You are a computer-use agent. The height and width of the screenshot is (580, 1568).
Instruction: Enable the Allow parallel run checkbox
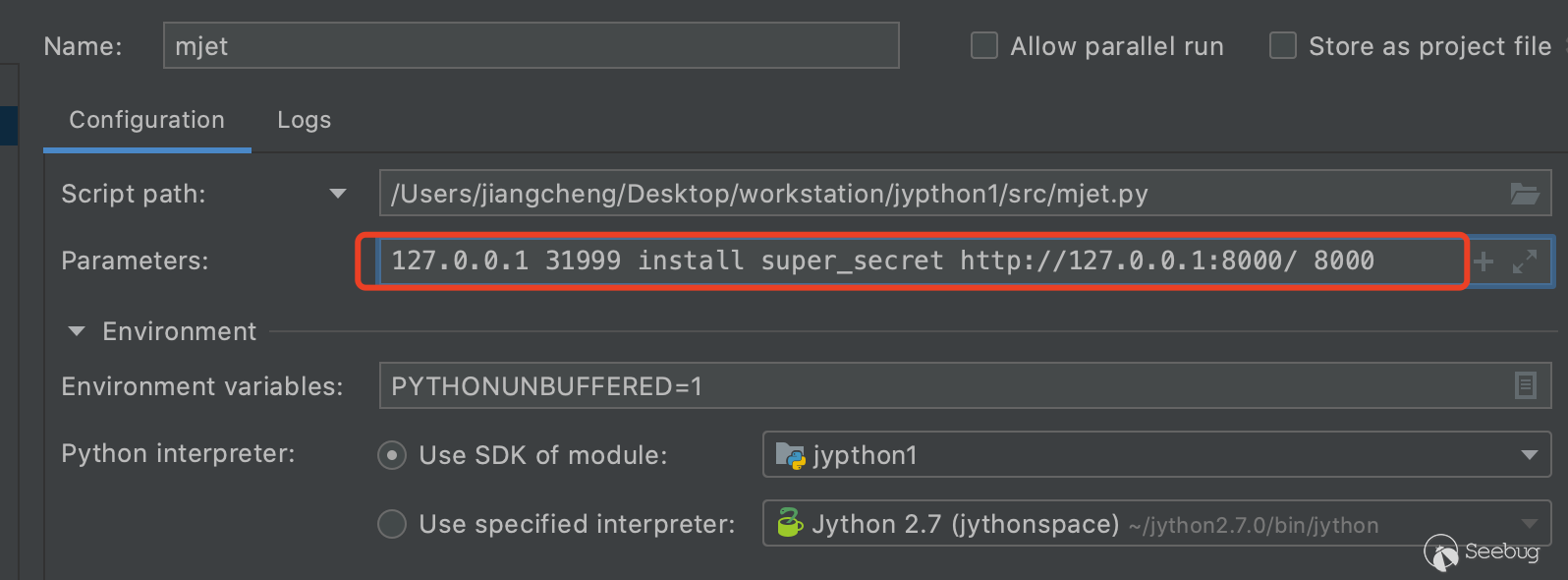point(984,46)
